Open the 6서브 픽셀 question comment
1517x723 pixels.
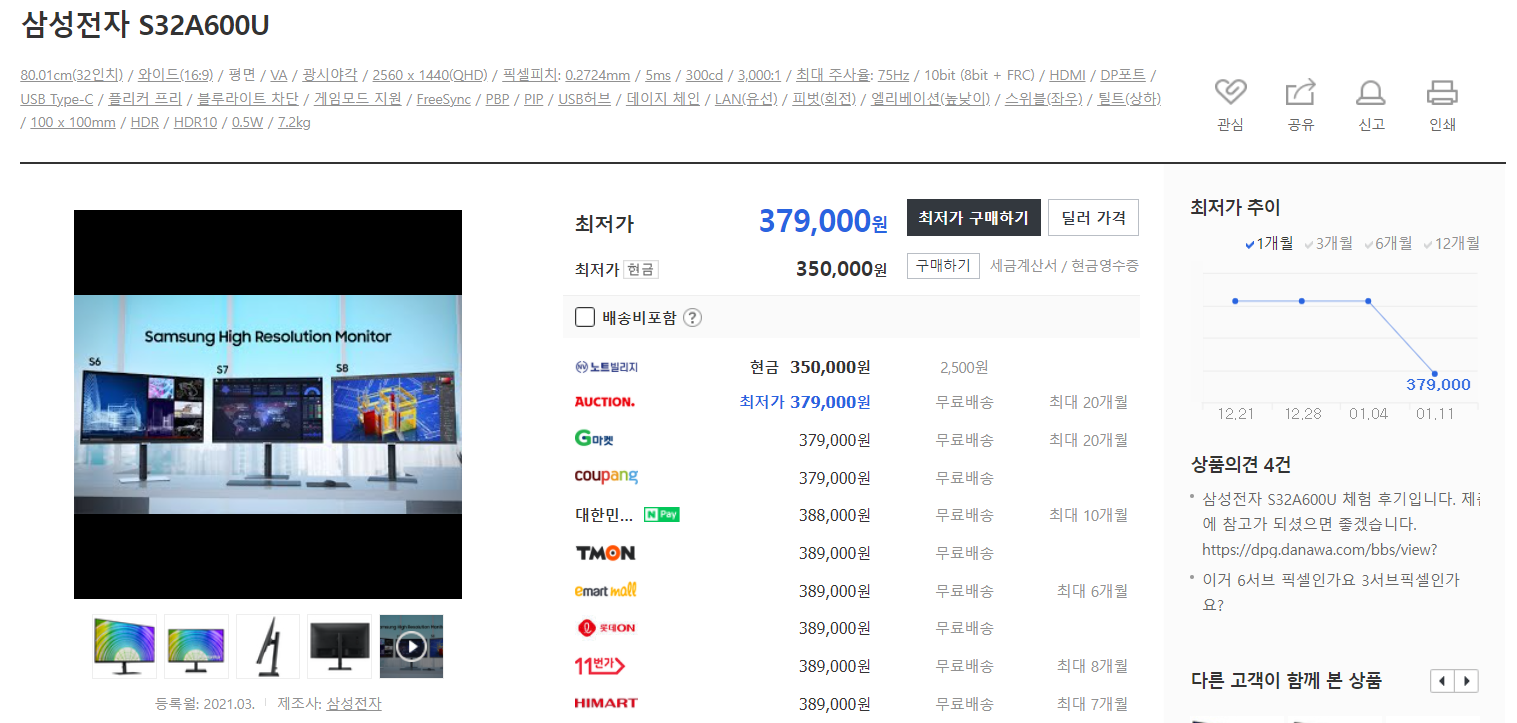(1330, 592)
